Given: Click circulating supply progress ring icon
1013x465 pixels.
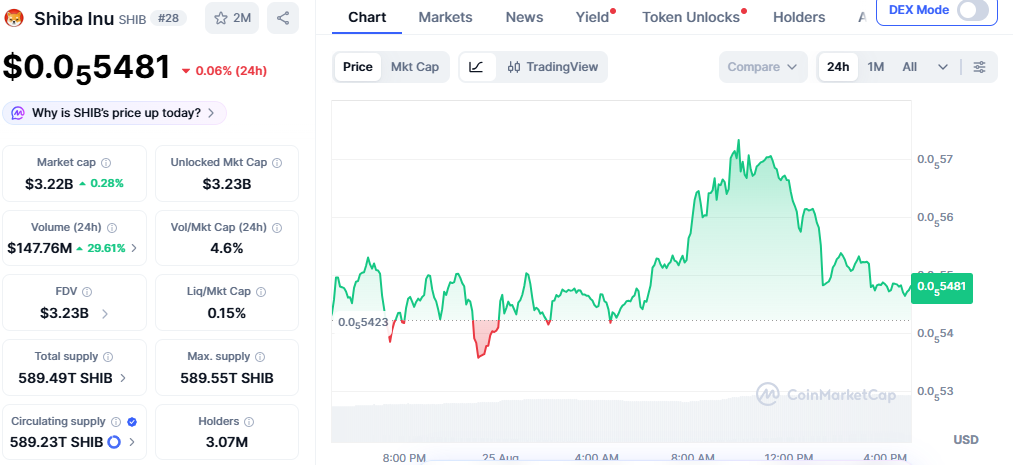Looking at the screenshot, I should pyautogui.click(x=114, y=442).
